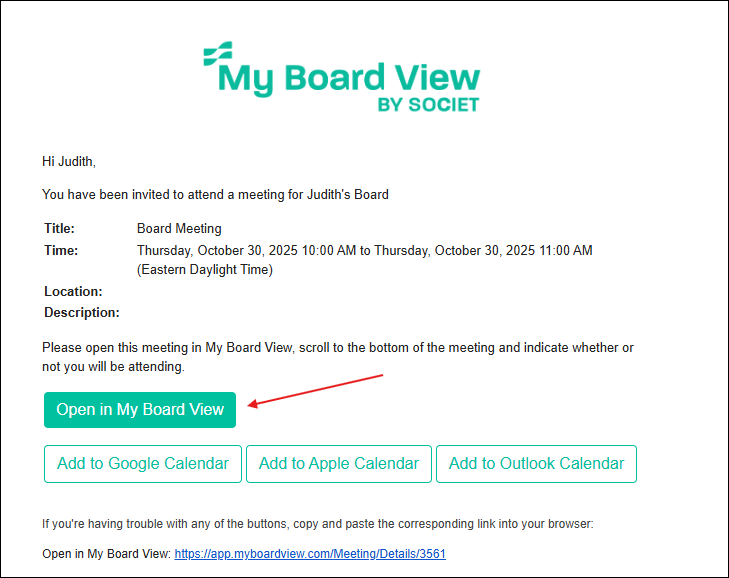Click the "Please open this meeting" instruction paragraph

tap(337, 357)
